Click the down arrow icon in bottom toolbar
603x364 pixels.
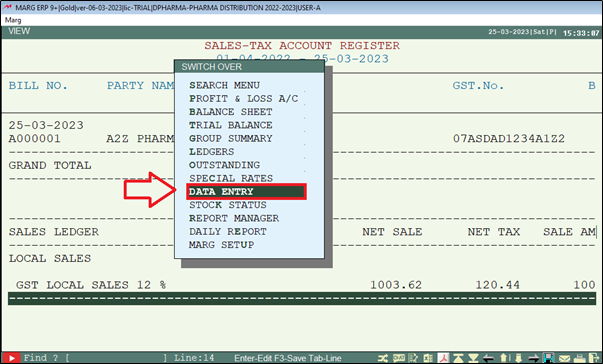point(519,358)
